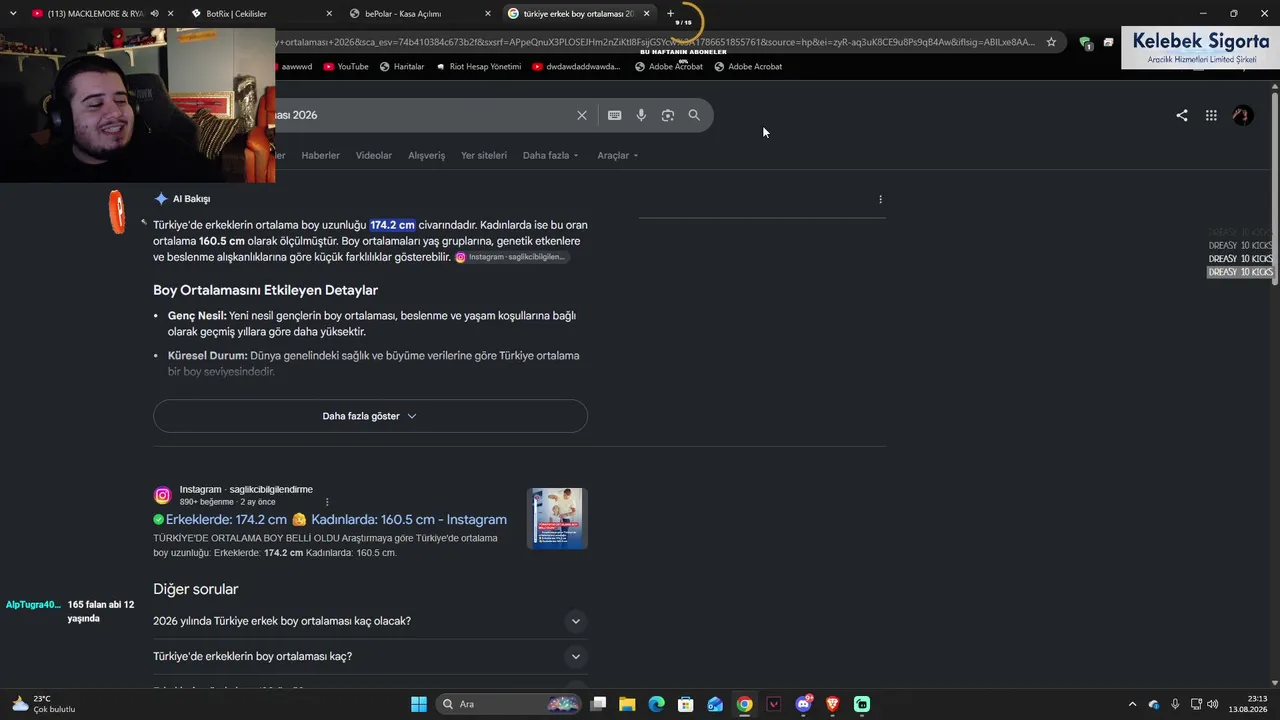The image size is (1280, 720).
Task: Search by image with the Lens icon
Action: pos(668,115)
